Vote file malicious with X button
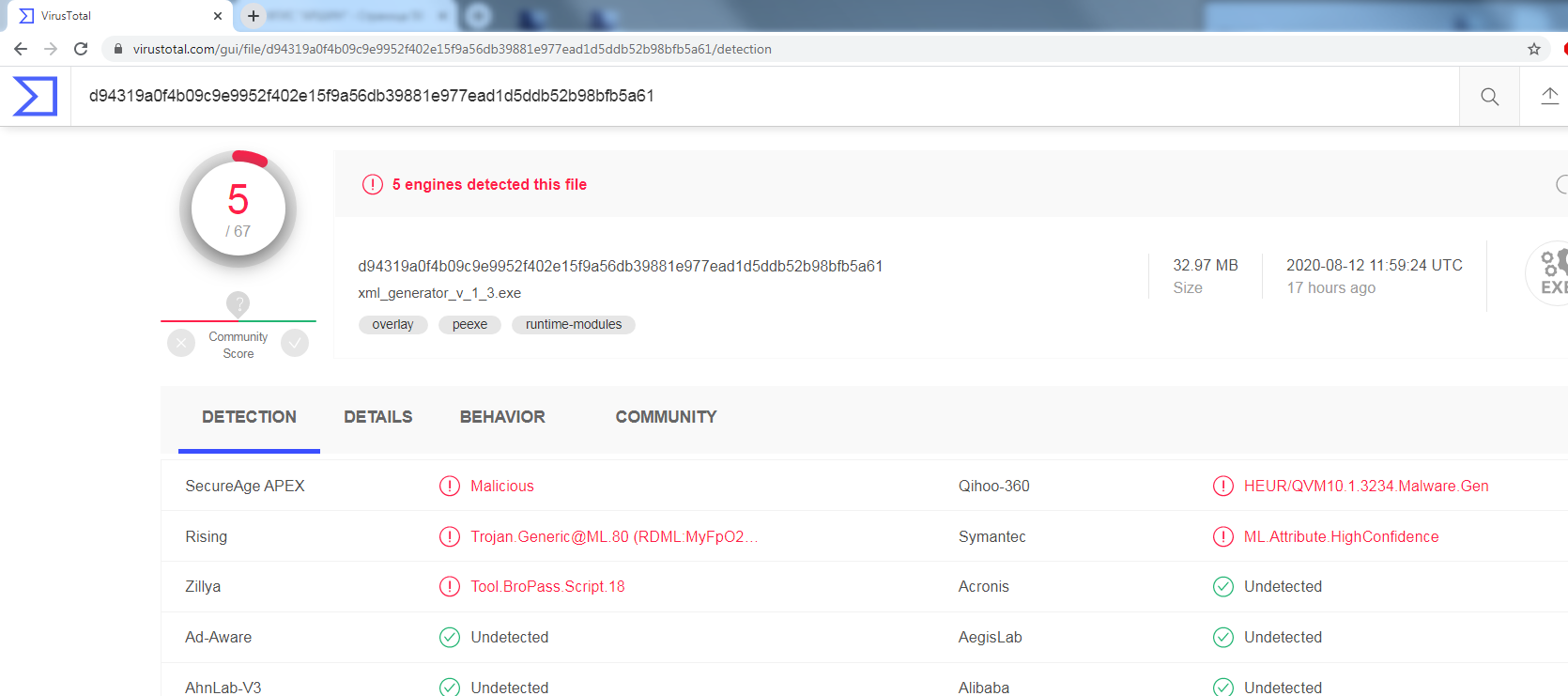The width and height of the screenshot is (1568, 696). pos(181,343)
